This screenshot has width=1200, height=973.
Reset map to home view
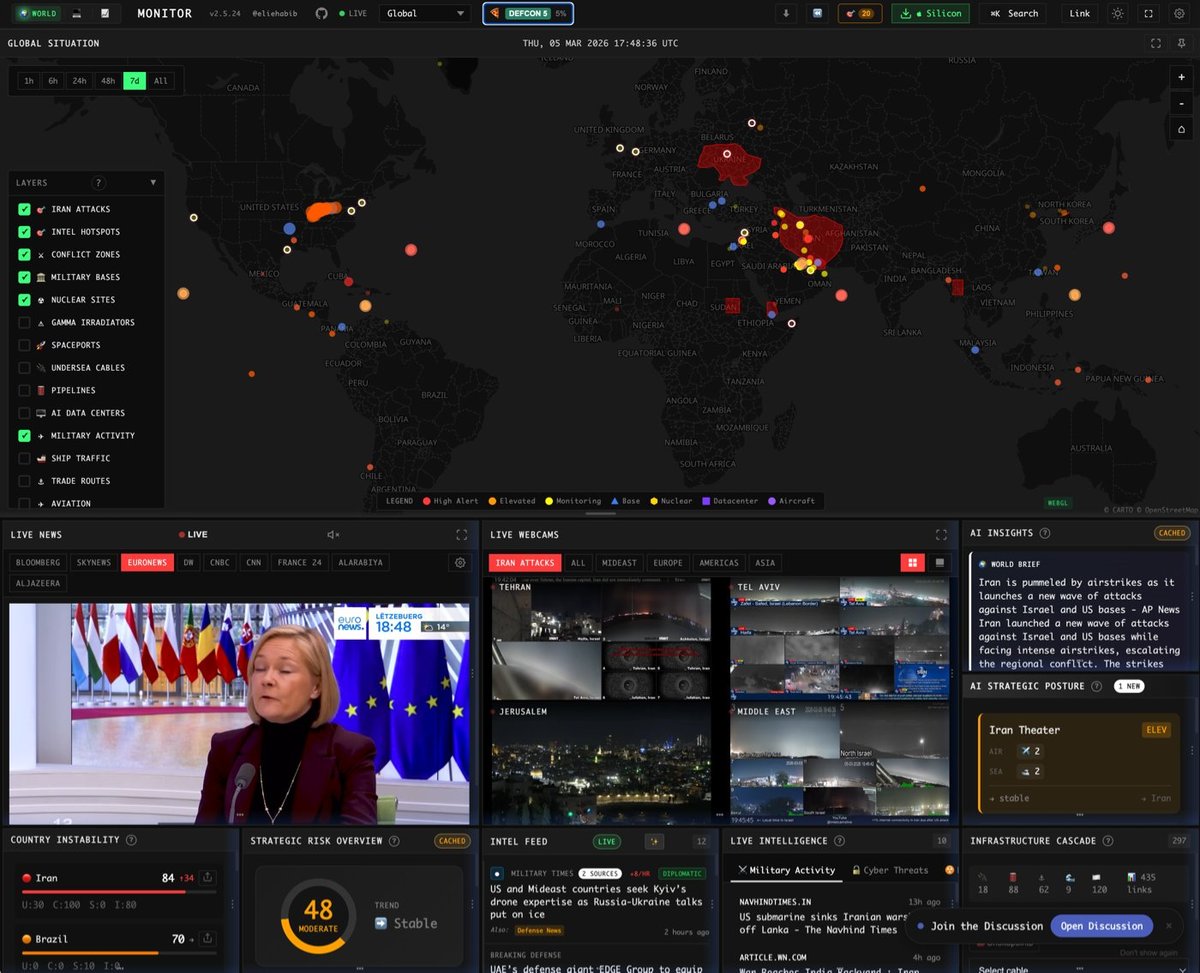point(1182,129)
